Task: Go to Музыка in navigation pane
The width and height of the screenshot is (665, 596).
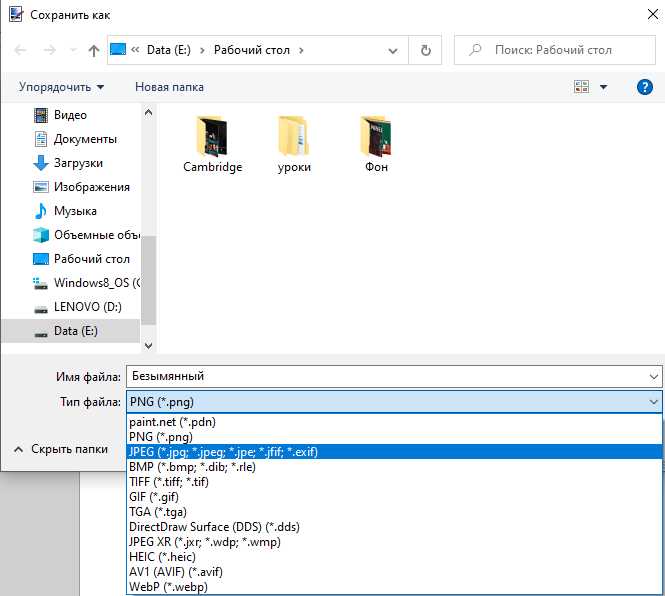Action: click(75, 211)
